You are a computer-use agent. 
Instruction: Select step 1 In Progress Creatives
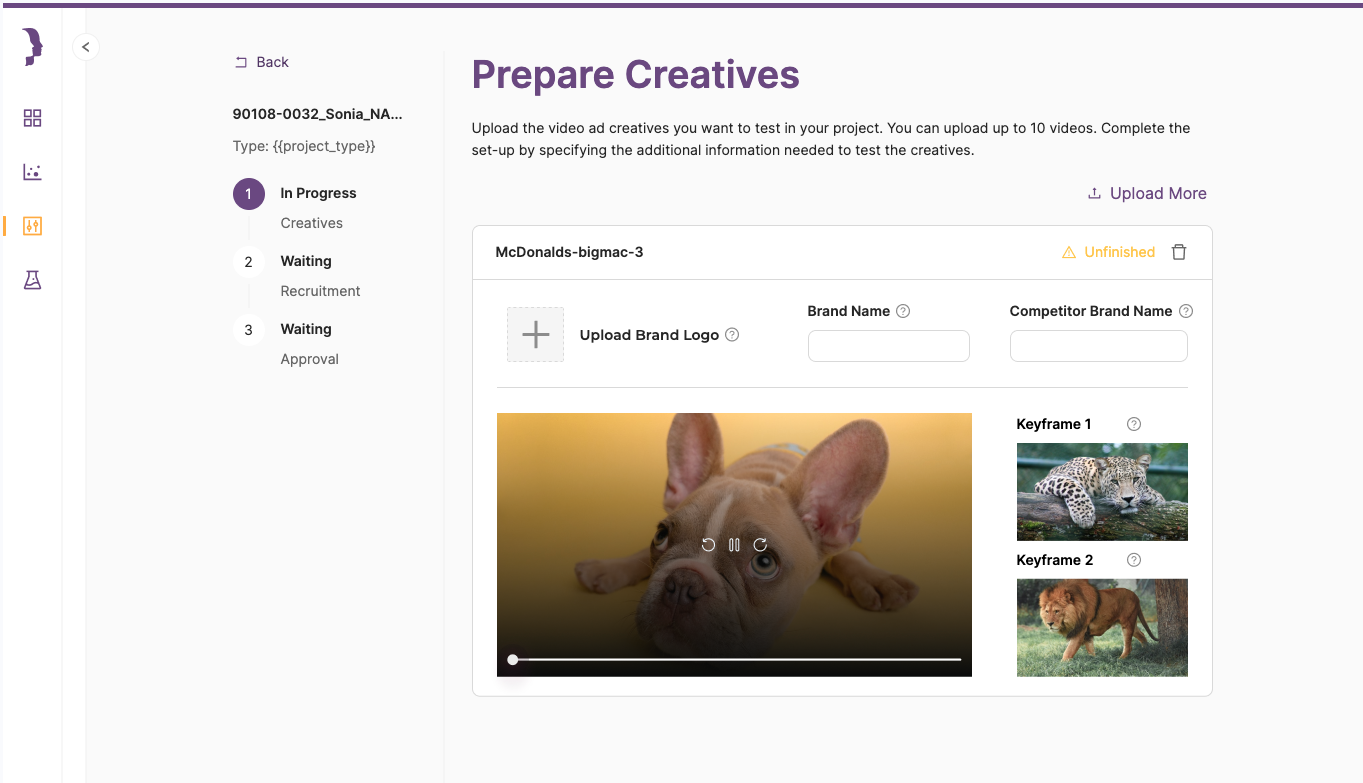(x=295, y=207)
